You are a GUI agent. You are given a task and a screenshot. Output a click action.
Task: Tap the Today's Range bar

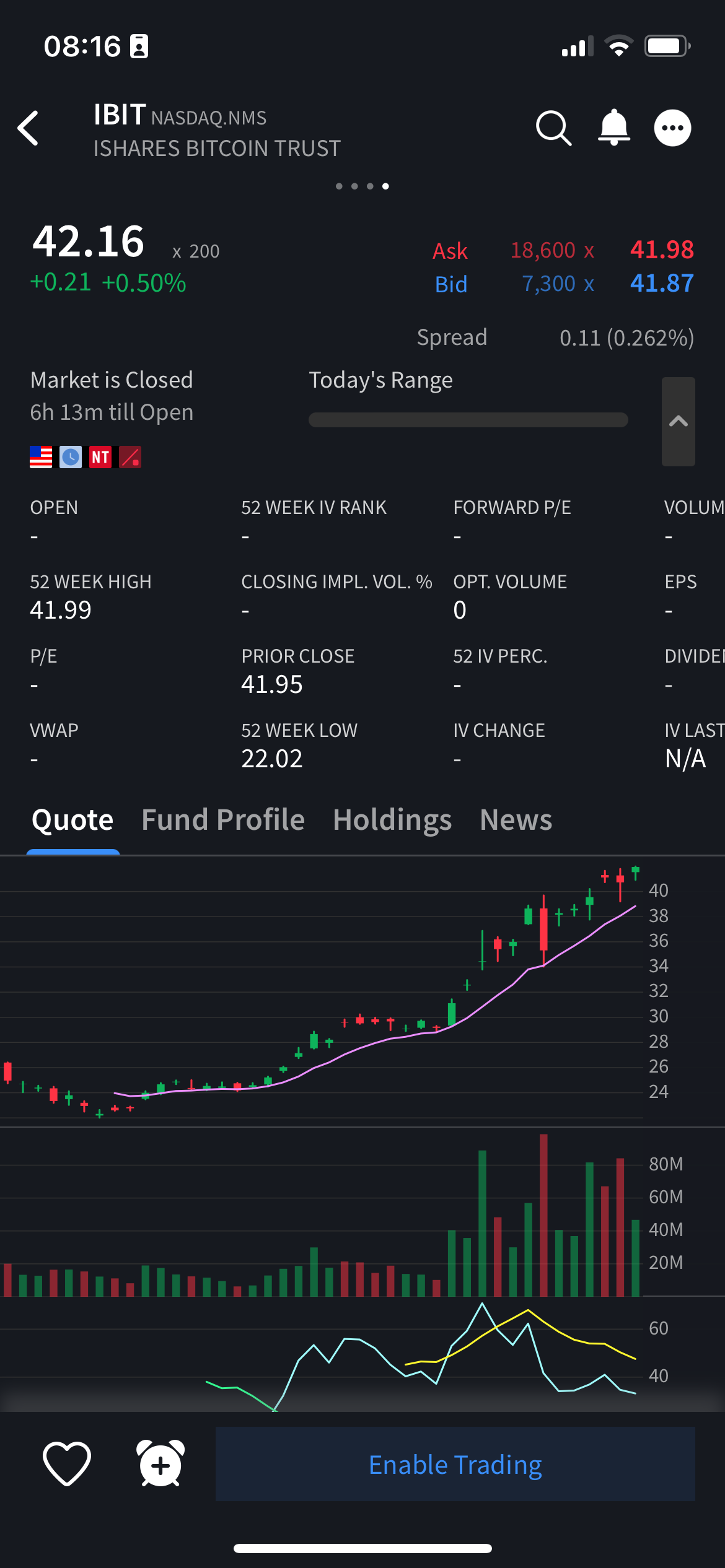(468, 420)
